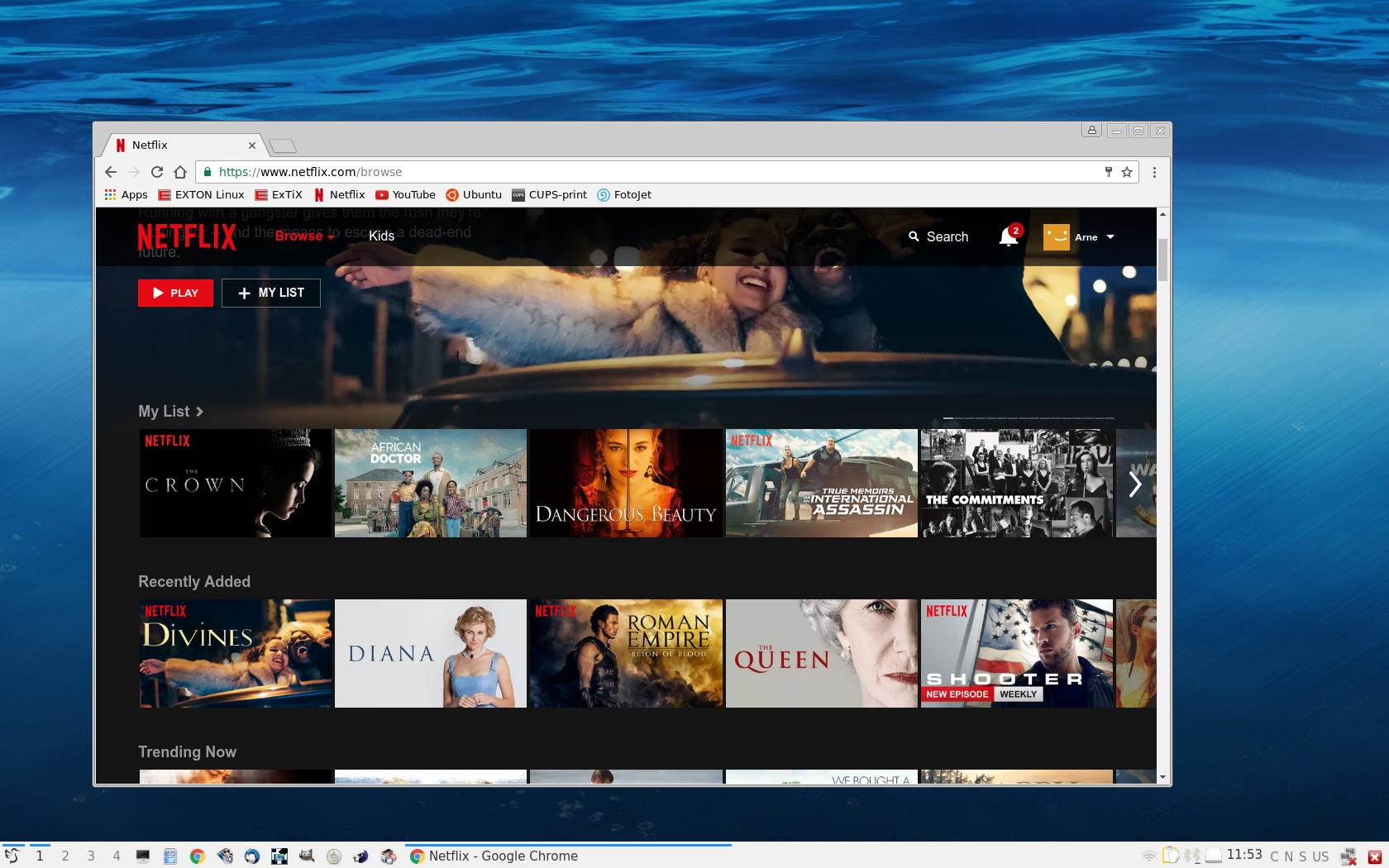Open Shooter thumbnail
This screenshot has width=1389, height=868.
[1017, 653]
